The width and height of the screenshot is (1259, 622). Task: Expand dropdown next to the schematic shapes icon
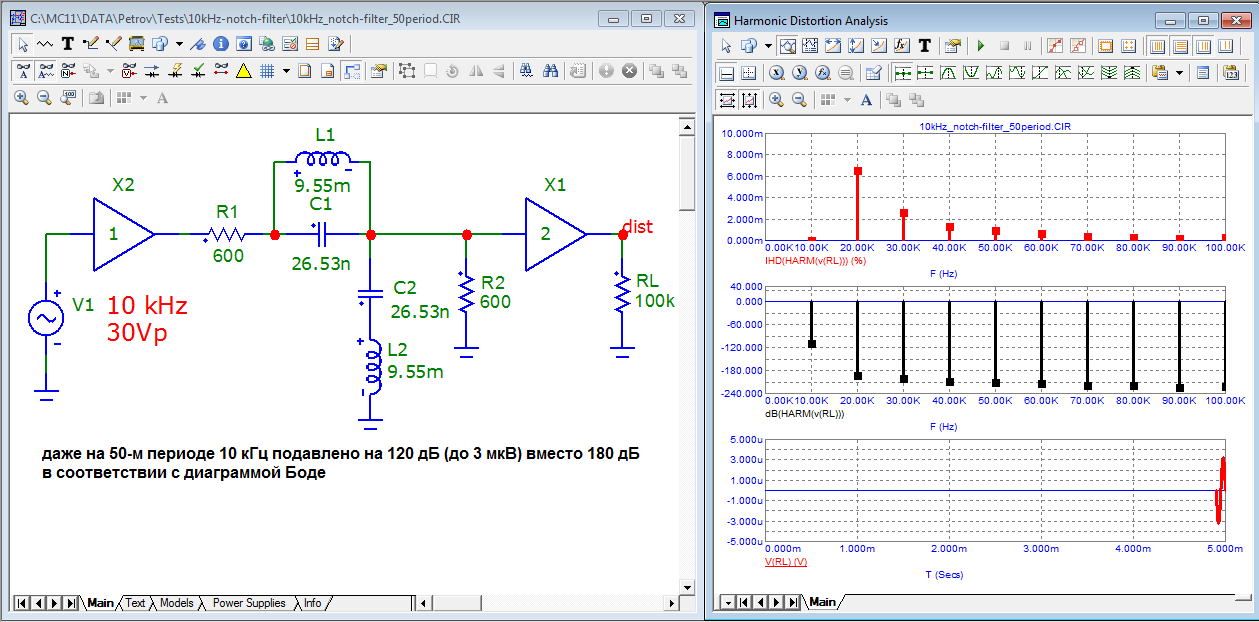(x=179, y=44)
